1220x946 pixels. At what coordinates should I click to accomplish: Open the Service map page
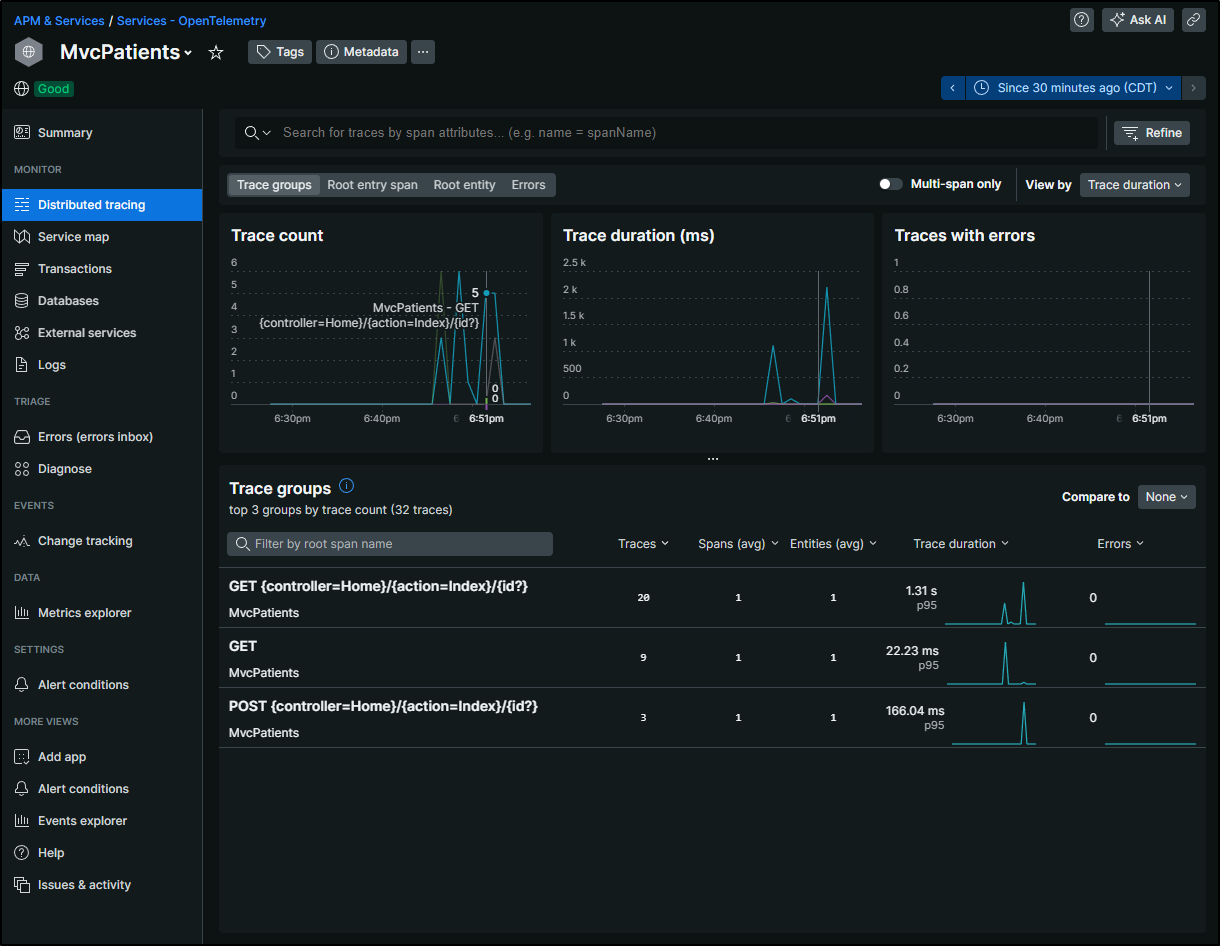coord(101,237)
